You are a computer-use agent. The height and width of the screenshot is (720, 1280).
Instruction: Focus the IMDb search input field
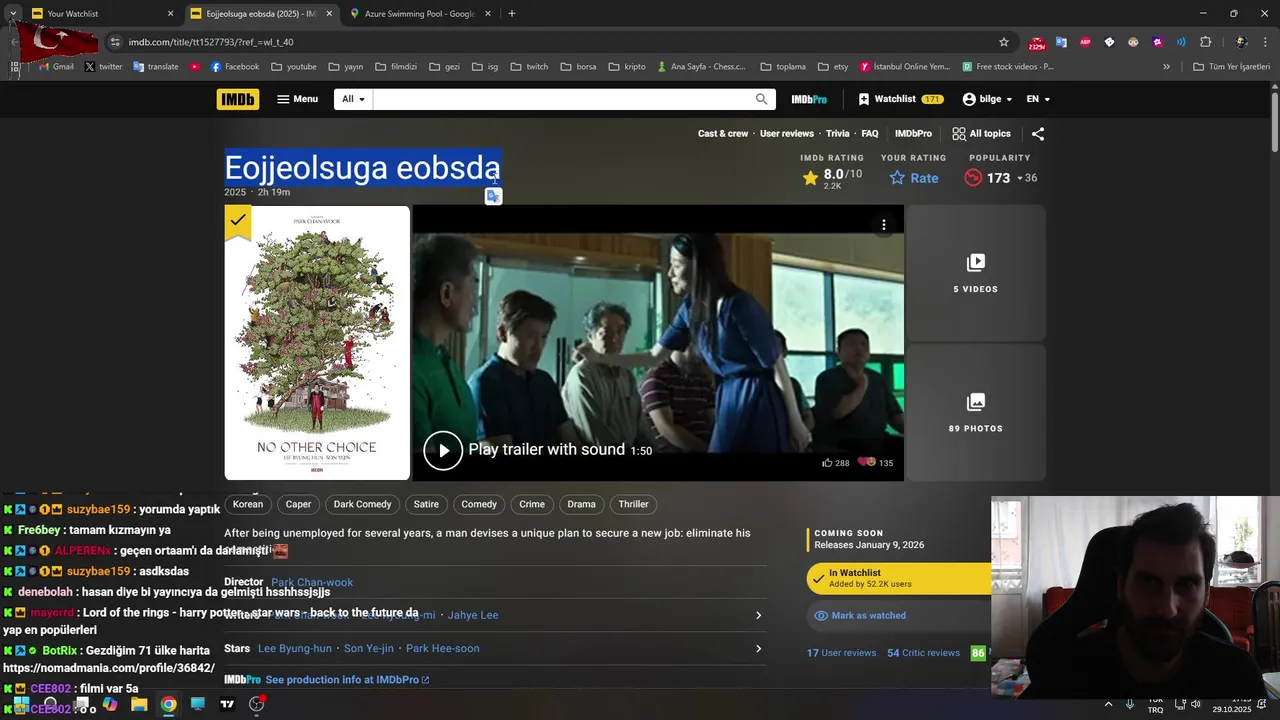[562, 99]
